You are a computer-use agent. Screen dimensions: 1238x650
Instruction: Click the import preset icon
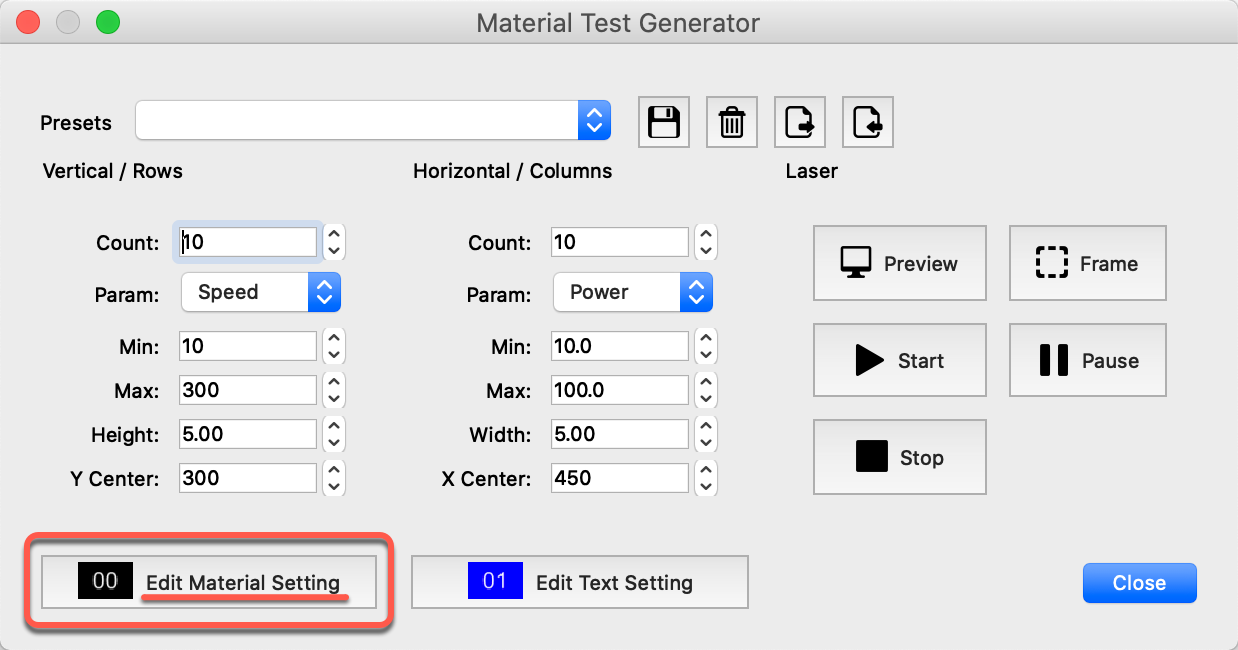[x=867, y=123]
